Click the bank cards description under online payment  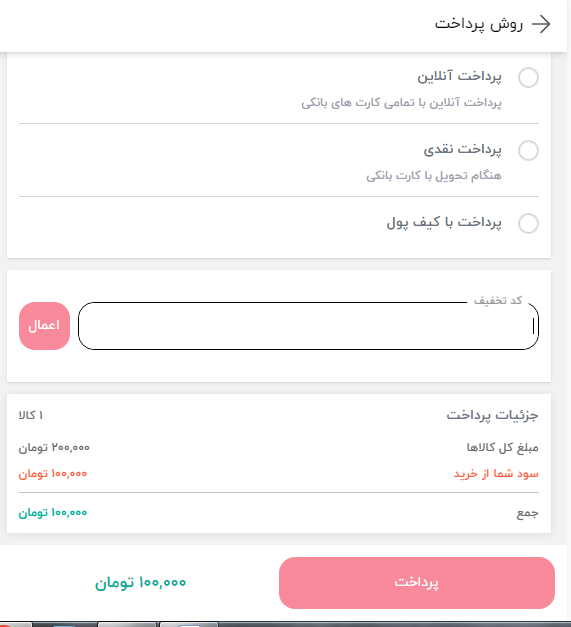click(401, 103)
